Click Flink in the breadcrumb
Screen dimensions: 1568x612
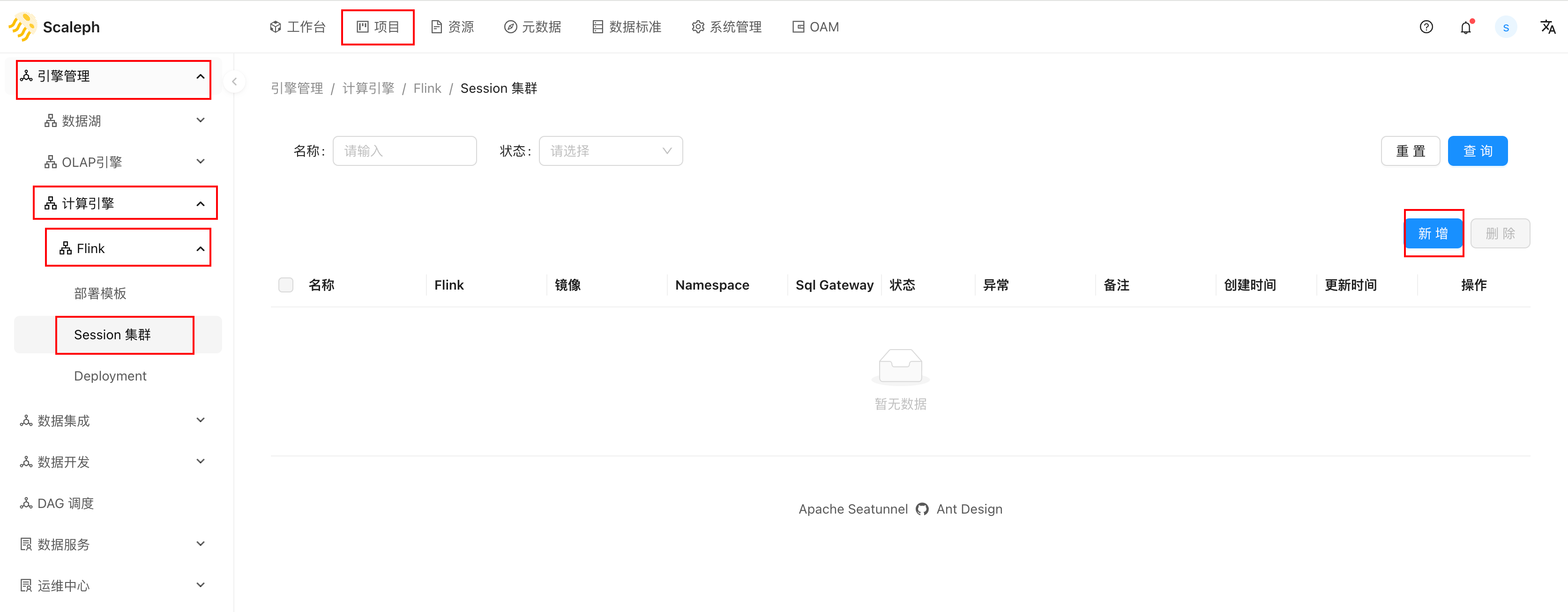427,88
